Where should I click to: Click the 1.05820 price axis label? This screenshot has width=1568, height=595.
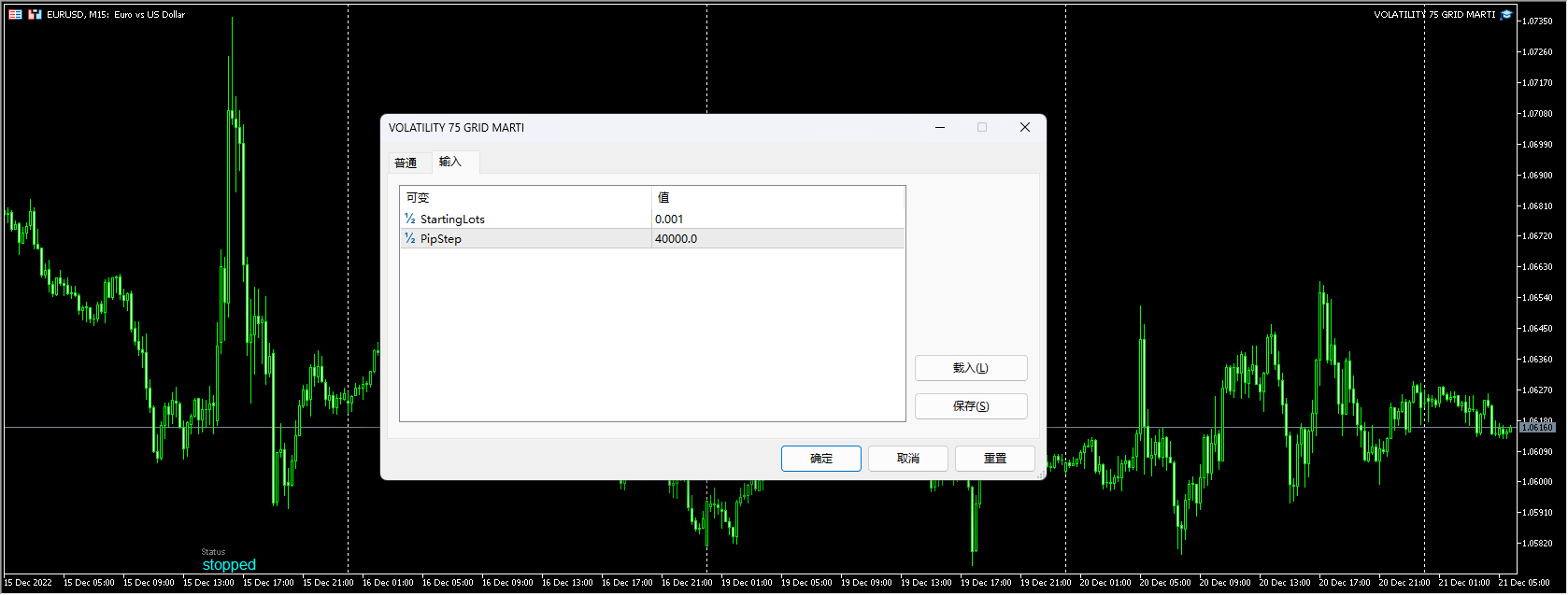[1539, 544]
